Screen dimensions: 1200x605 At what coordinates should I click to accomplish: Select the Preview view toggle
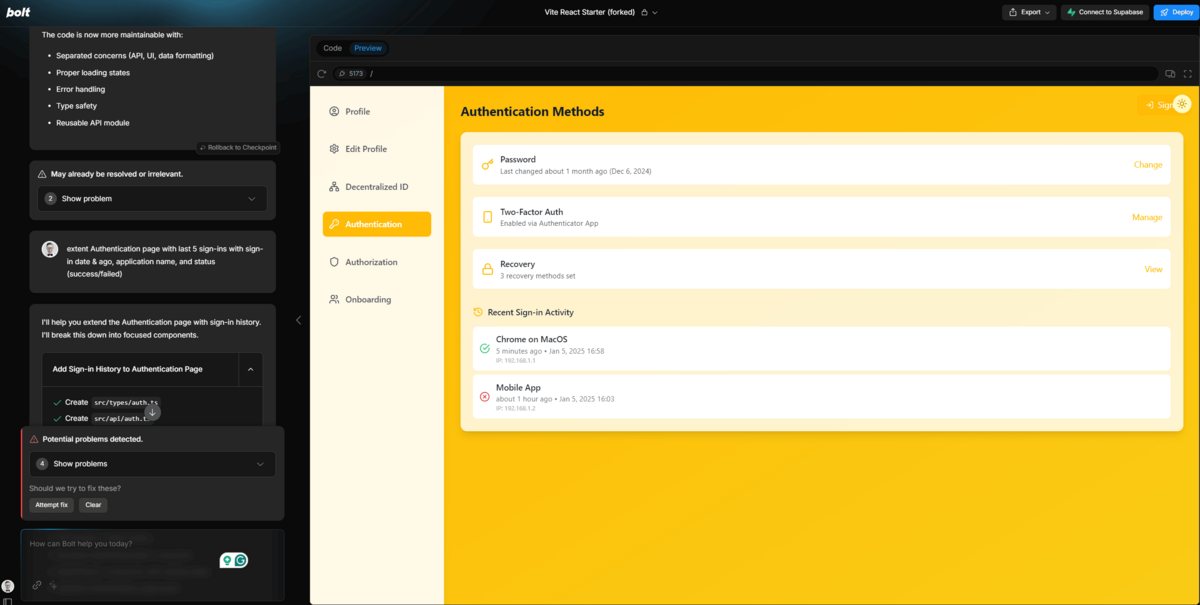point(368,48)
